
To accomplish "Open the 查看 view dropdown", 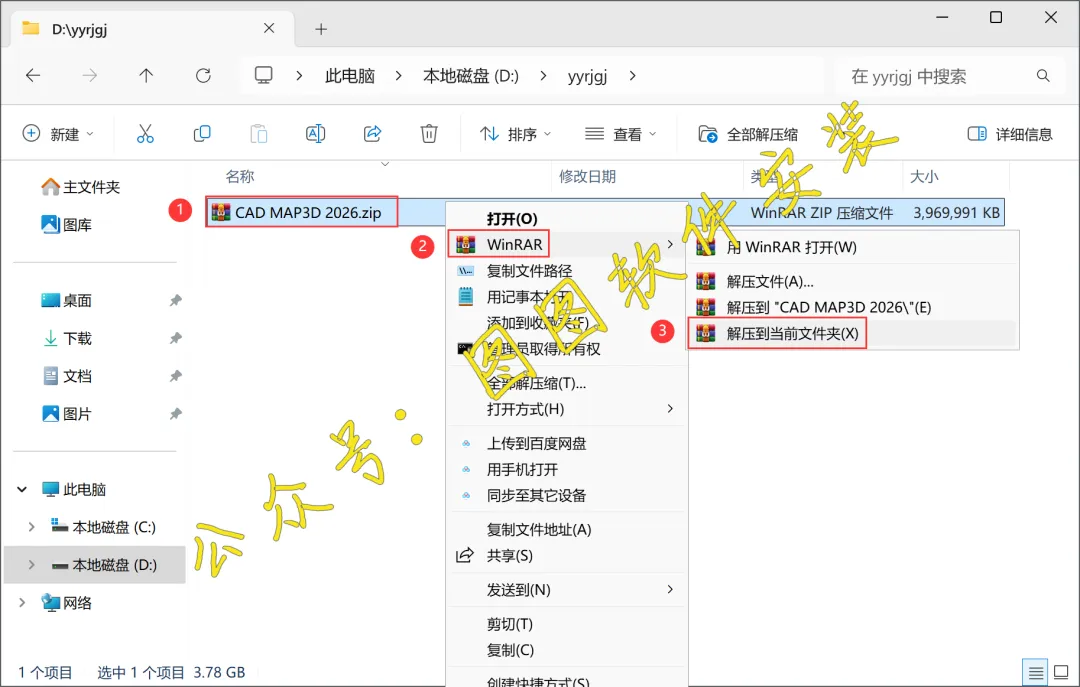I will point(621,134).
